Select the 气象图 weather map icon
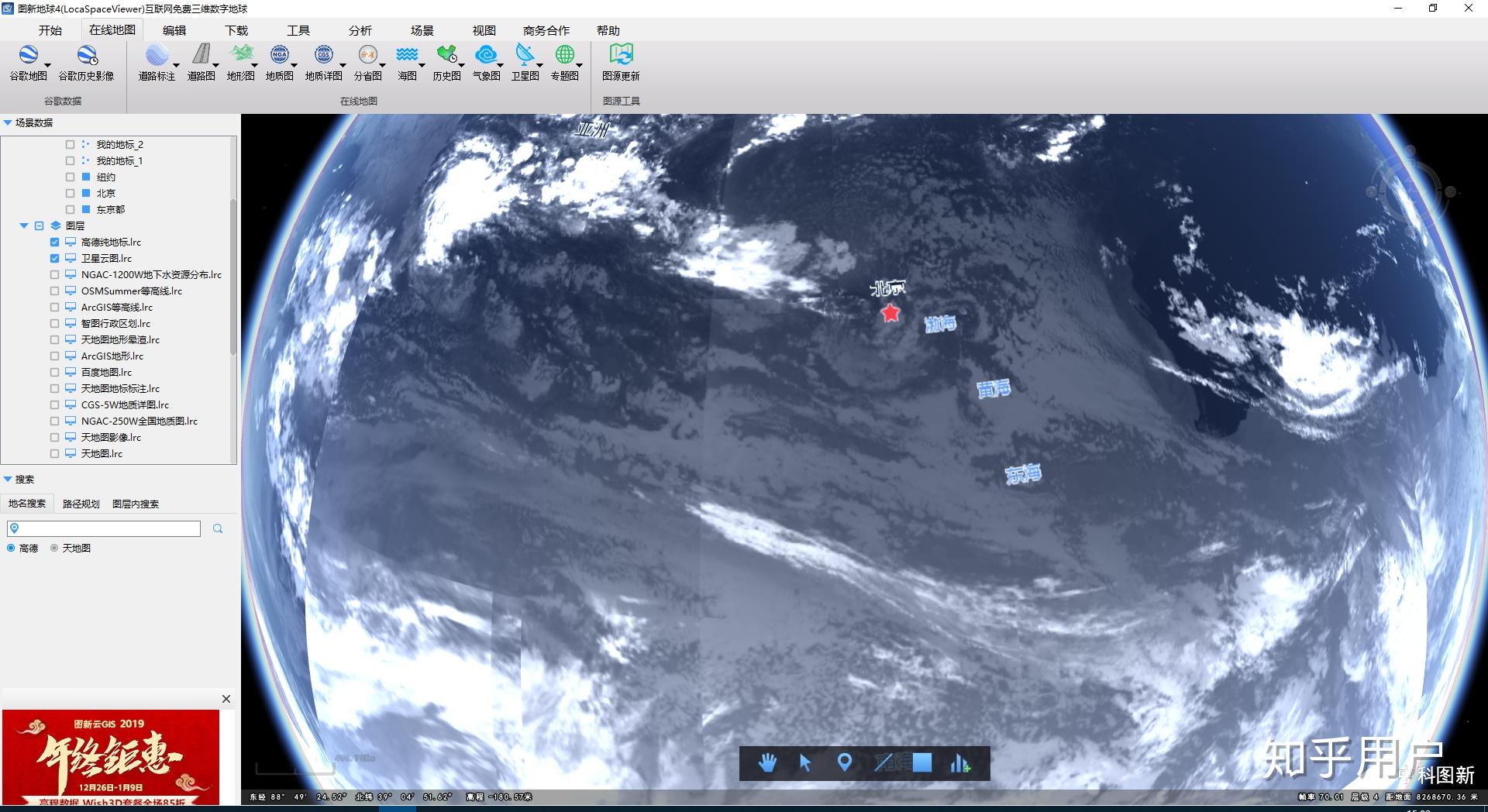This screenshot has height=812, width=1488. 486,62
